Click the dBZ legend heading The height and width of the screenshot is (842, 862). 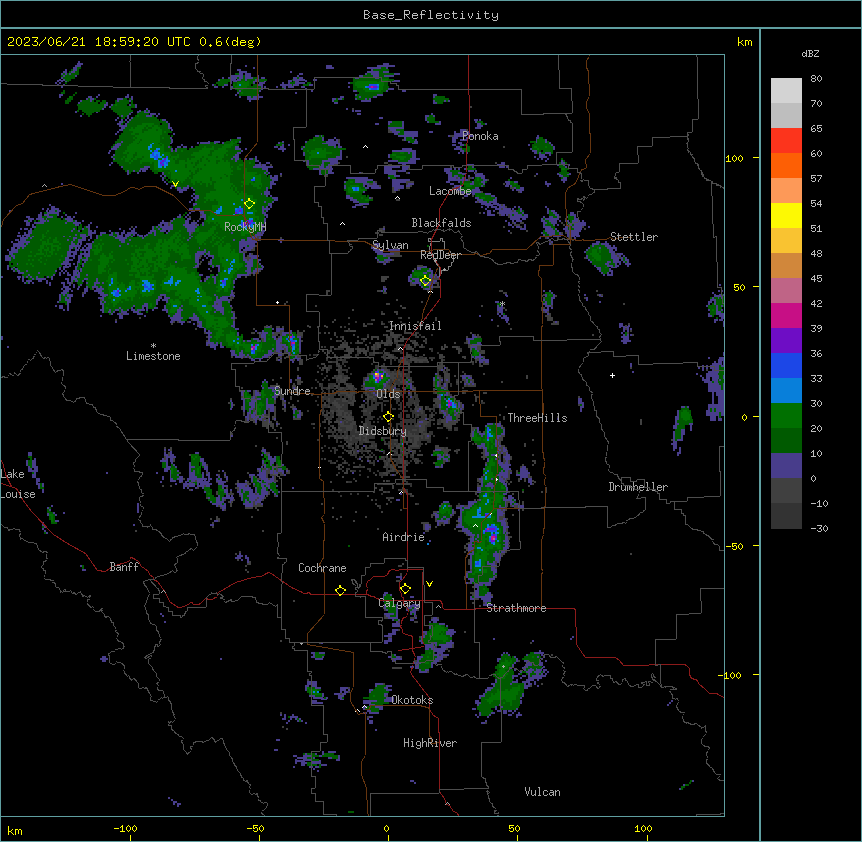[x=810, y=53]
